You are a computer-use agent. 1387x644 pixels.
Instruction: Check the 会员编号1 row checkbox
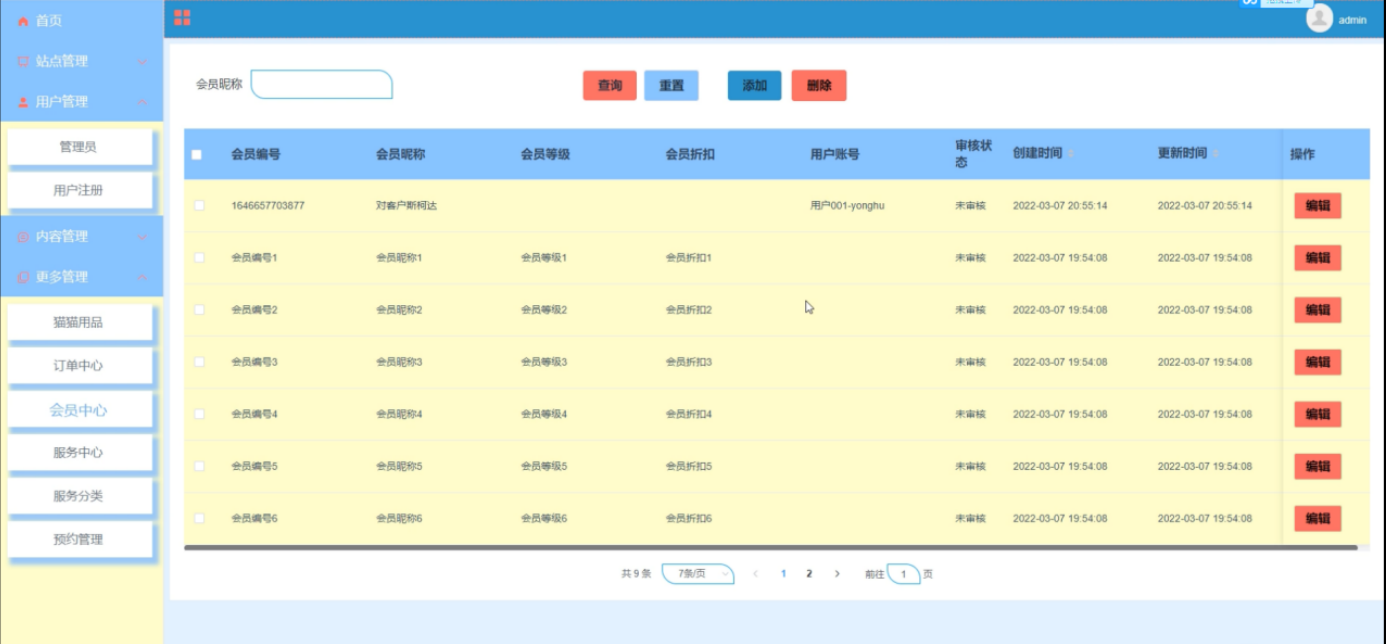(199, 258)
